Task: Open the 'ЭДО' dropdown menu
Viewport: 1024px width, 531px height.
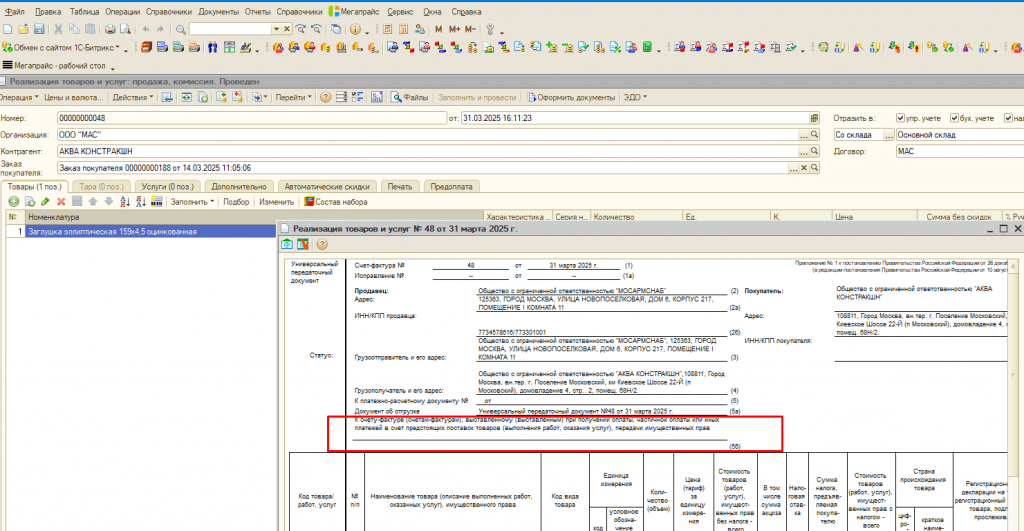Action: (x=635, y=97)
